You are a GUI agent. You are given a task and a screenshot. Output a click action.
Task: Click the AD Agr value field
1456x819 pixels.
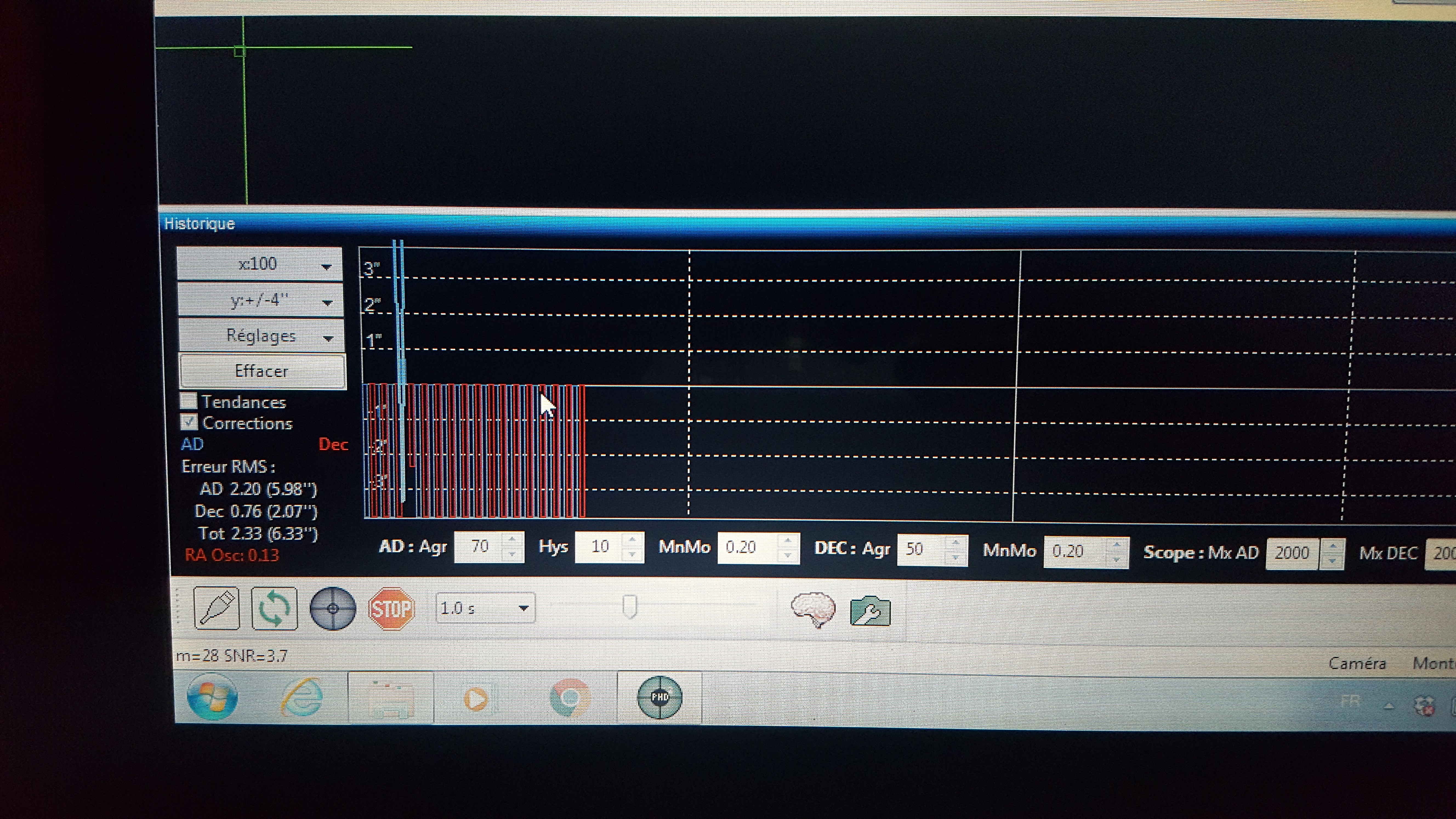[480, 547]
